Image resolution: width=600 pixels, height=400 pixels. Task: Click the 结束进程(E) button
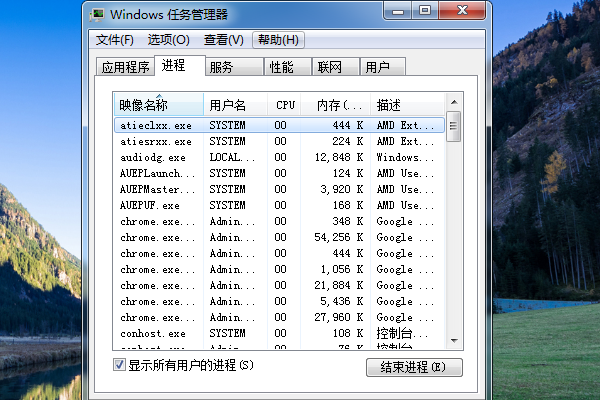[414, 367]
